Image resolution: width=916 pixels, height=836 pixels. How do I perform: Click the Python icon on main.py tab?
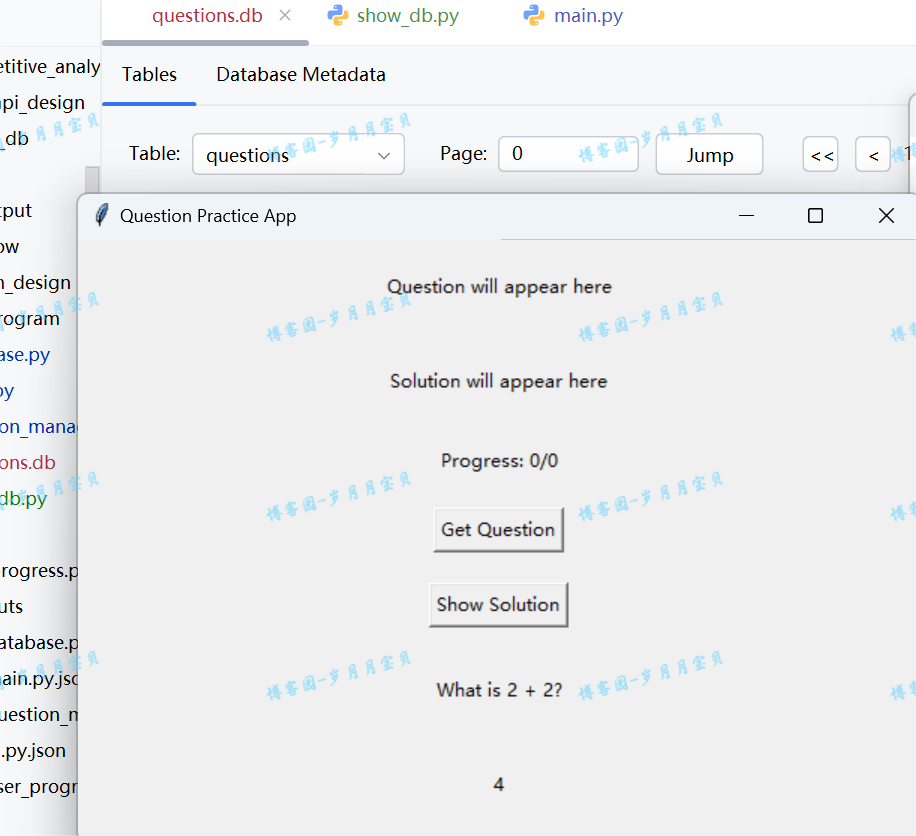pos(534,15)
